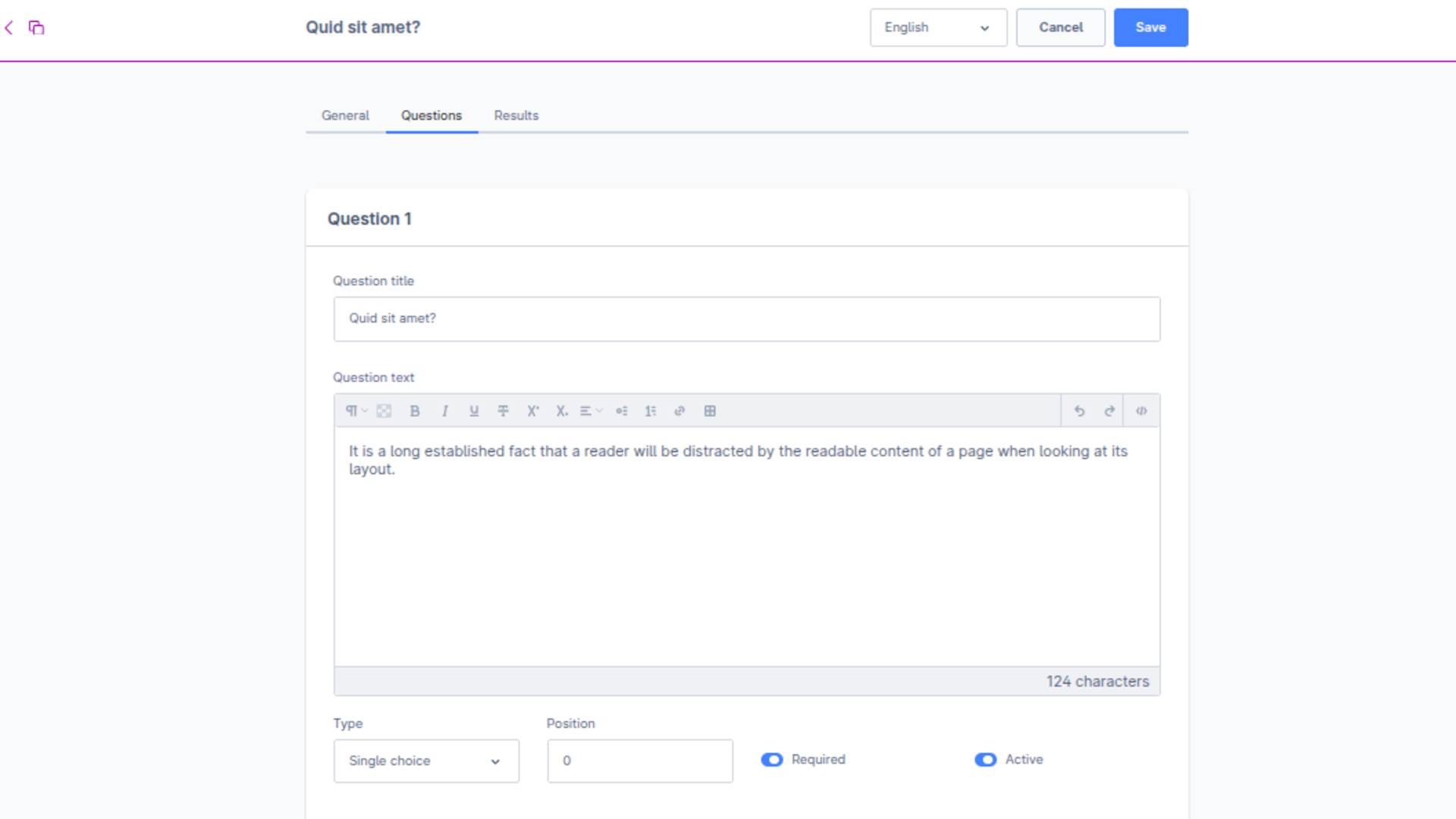Apply subscript formatting
The height and width of the screenshot is (819, 1456).
562,411
